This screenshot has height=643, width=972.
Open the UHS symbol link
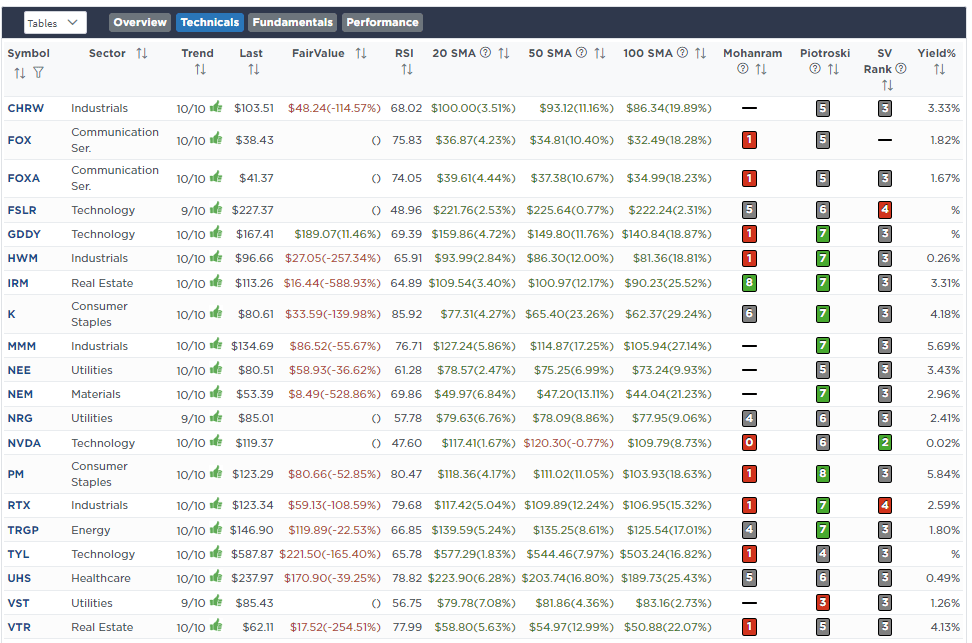(19, 579)
